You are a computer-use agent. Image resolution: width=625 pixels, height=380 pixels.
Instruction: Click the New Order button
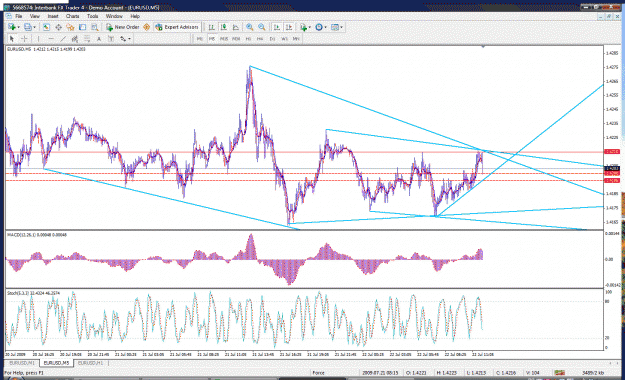(x=123, y=27)
